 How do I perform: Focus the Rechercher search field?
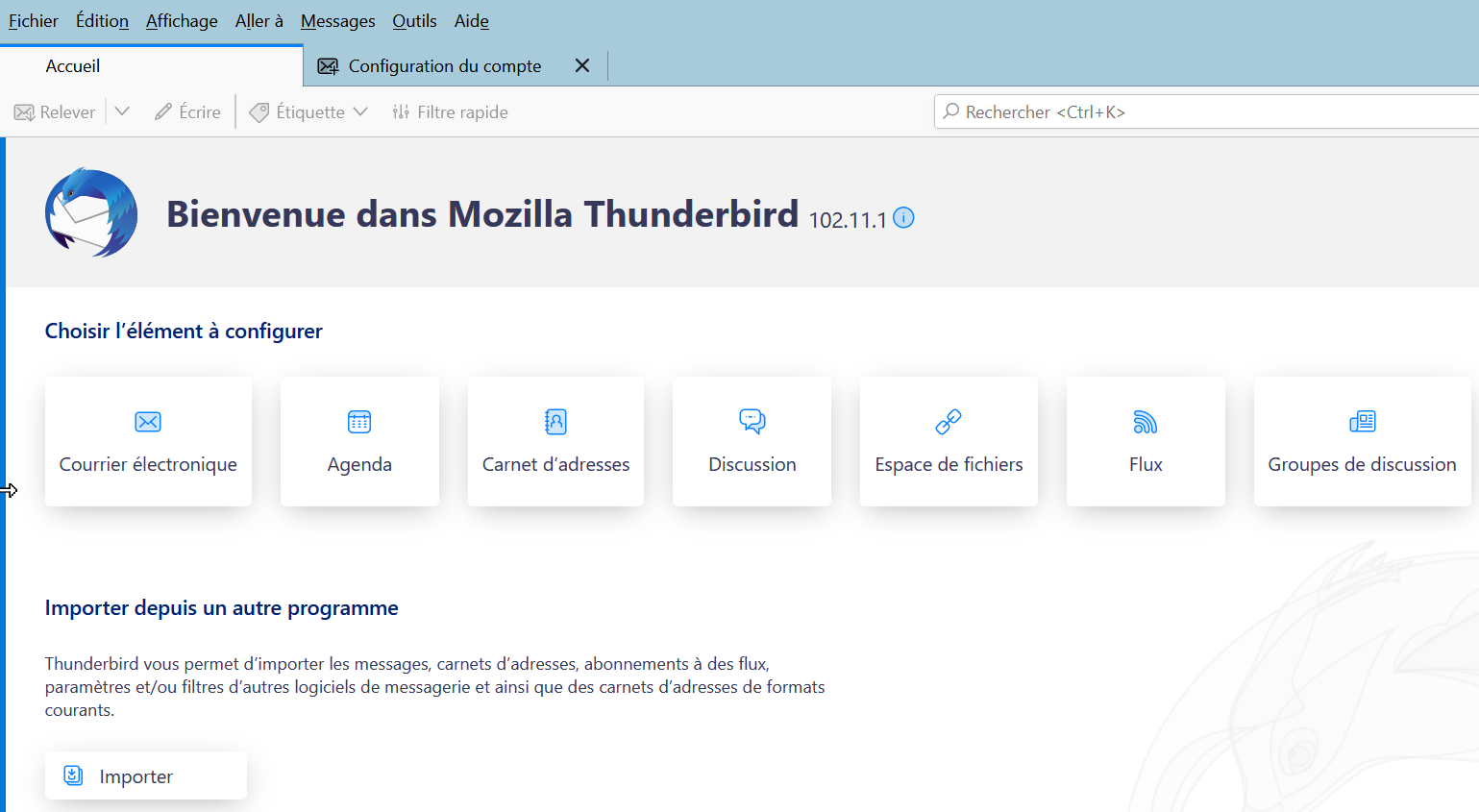click(1206, 111)
